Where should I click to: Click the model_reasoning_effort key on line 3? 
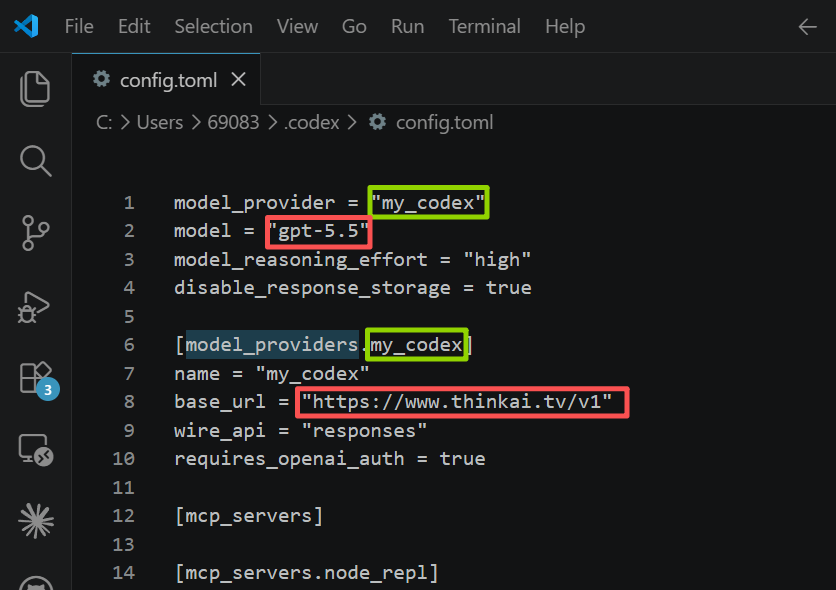click(301, 260)
